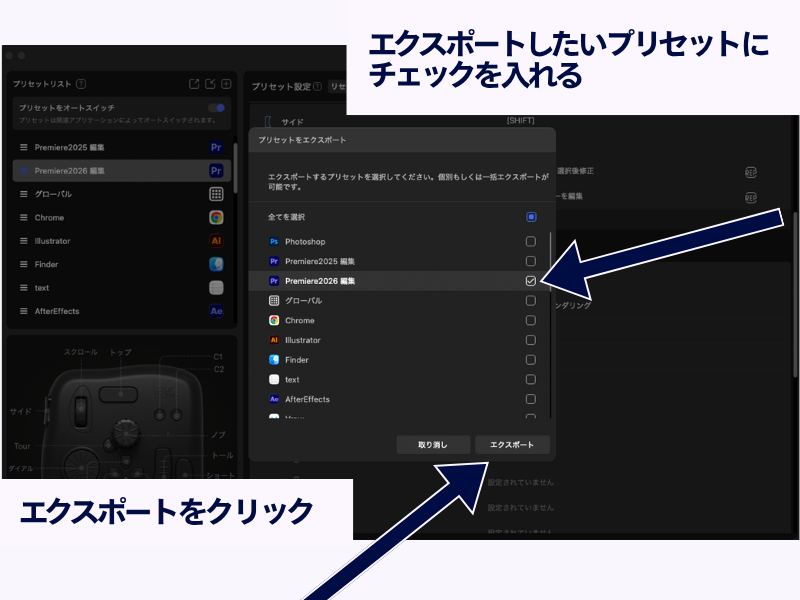Click the Chrome icon in the left preset list
This screenshot has width=800, height=600.
pos(216,217)
